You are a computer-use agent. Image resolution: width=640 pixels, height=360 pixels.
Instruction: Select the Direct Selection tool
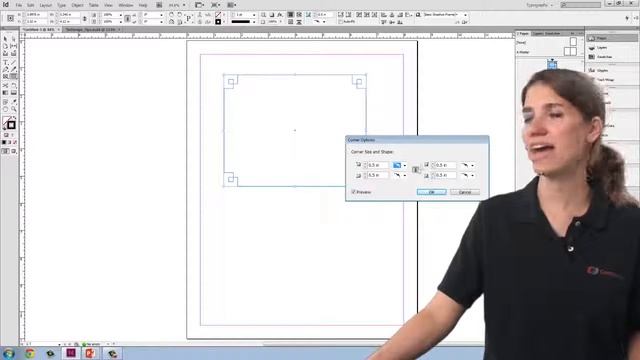click(14, 39)
